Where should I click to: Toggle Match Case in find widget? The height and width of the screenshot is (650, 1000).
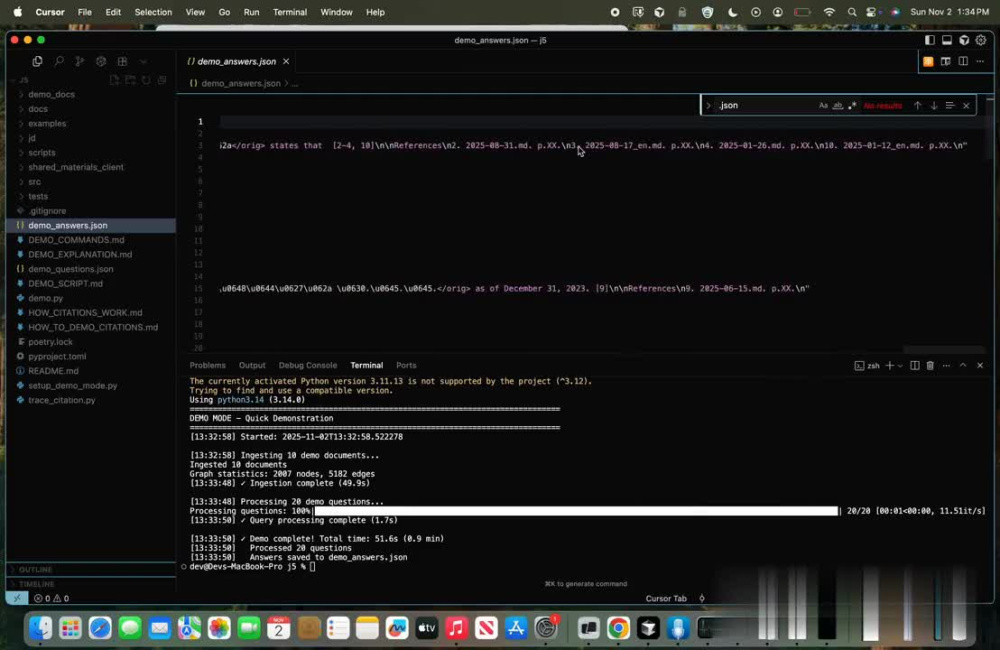click(823, 105)
